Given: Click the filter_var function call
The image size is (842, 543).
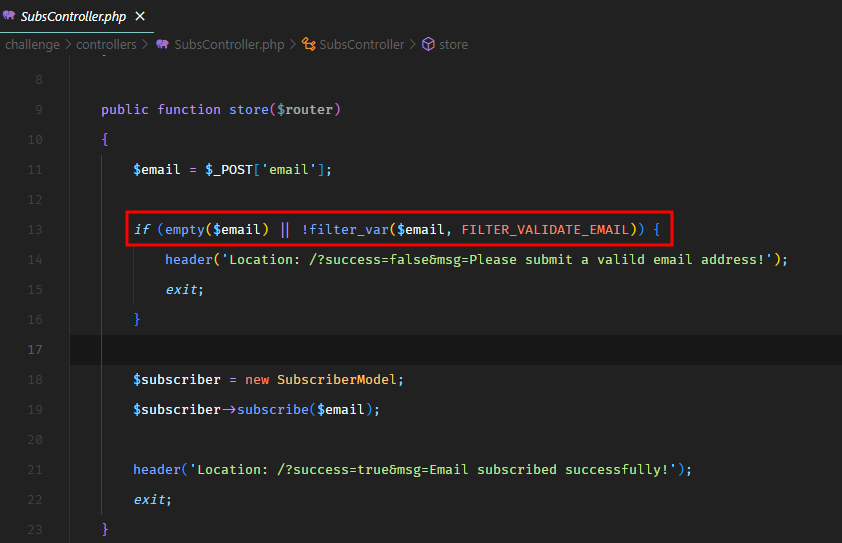Looking at the screenshot, I should 348,230.
